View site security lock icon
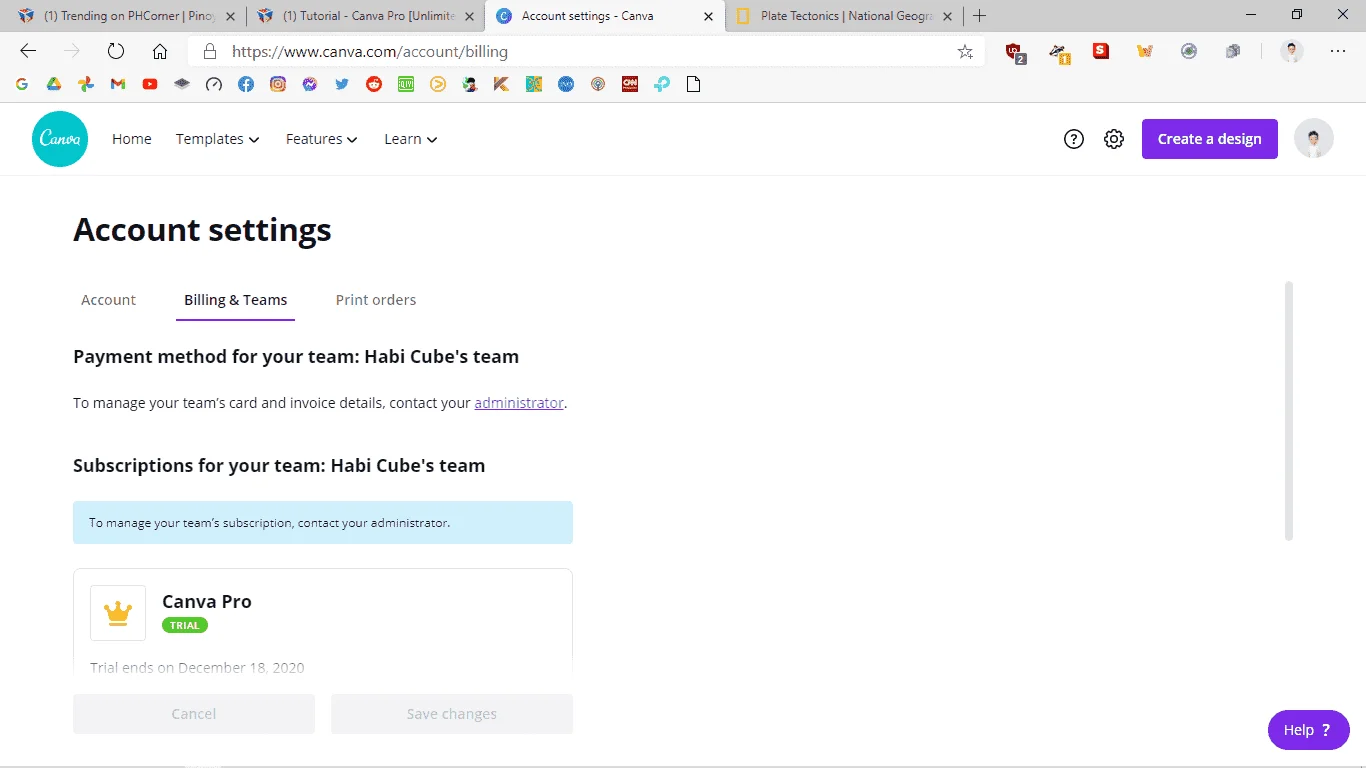Image resolution: width=1366 pixels, height=768 pixels. [x=209, y=52]
